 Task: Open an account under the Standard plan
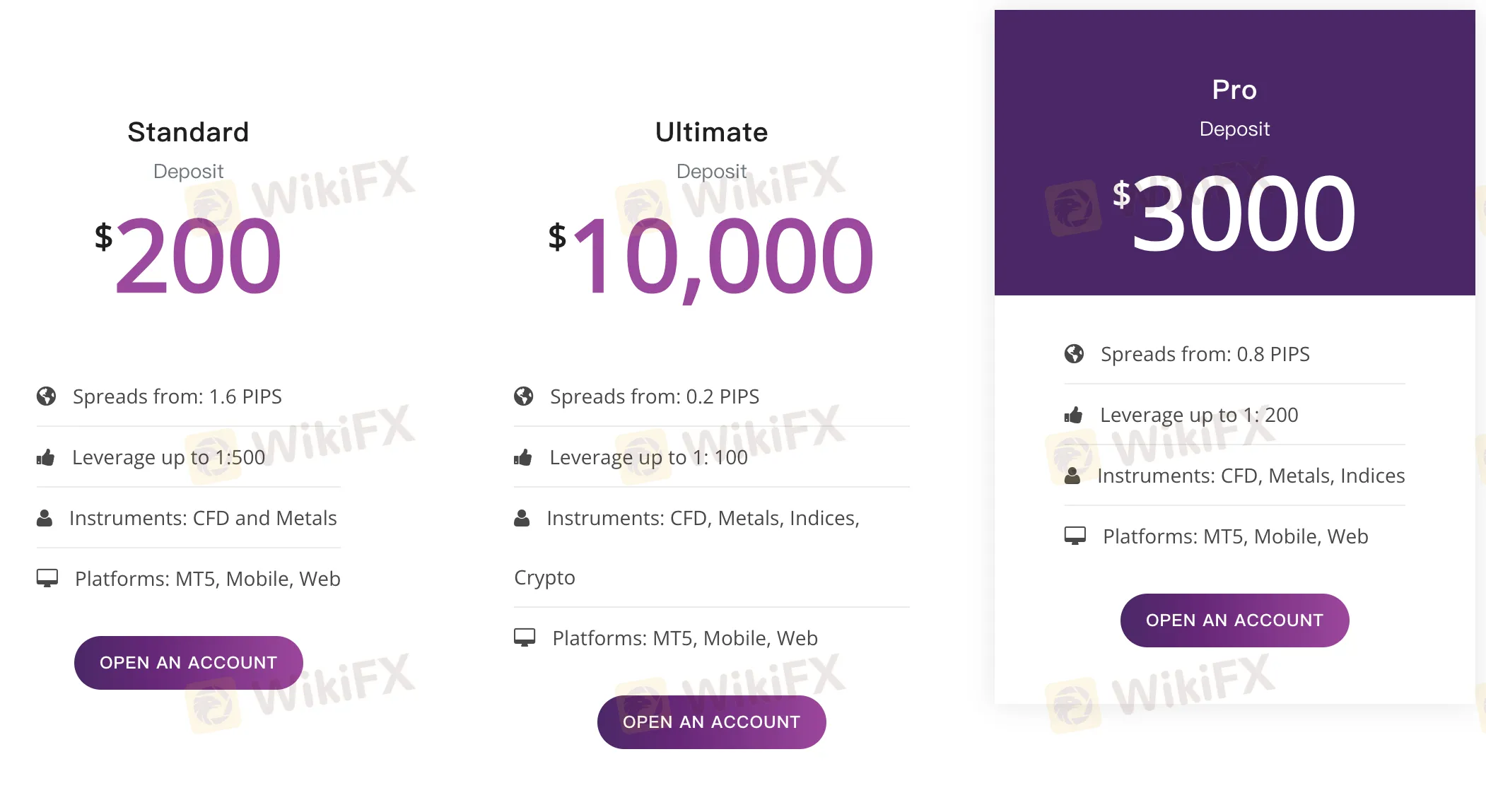coord(189,663)
